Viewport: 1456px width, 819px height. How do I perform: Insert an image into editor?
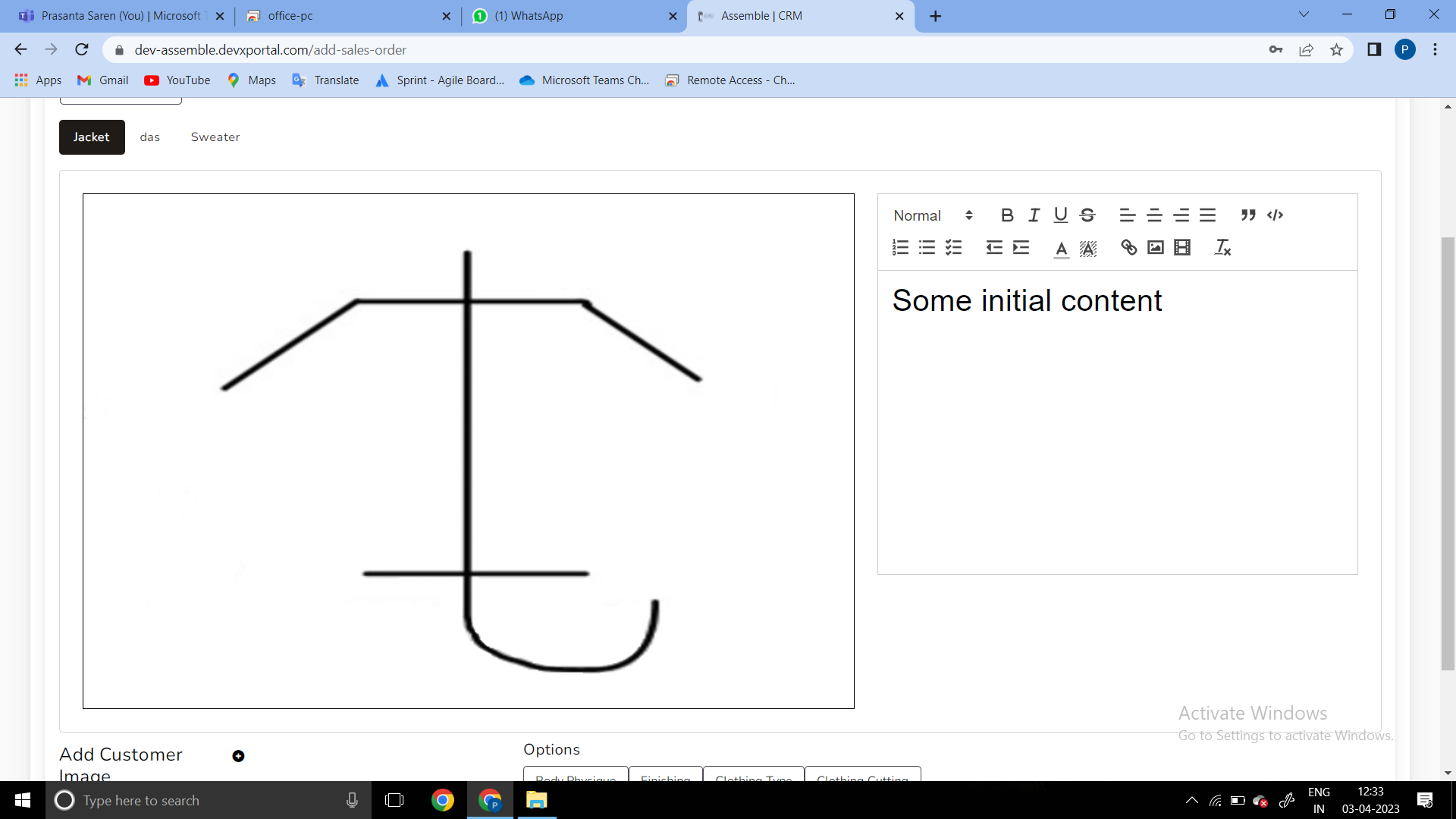point(1156,247)
